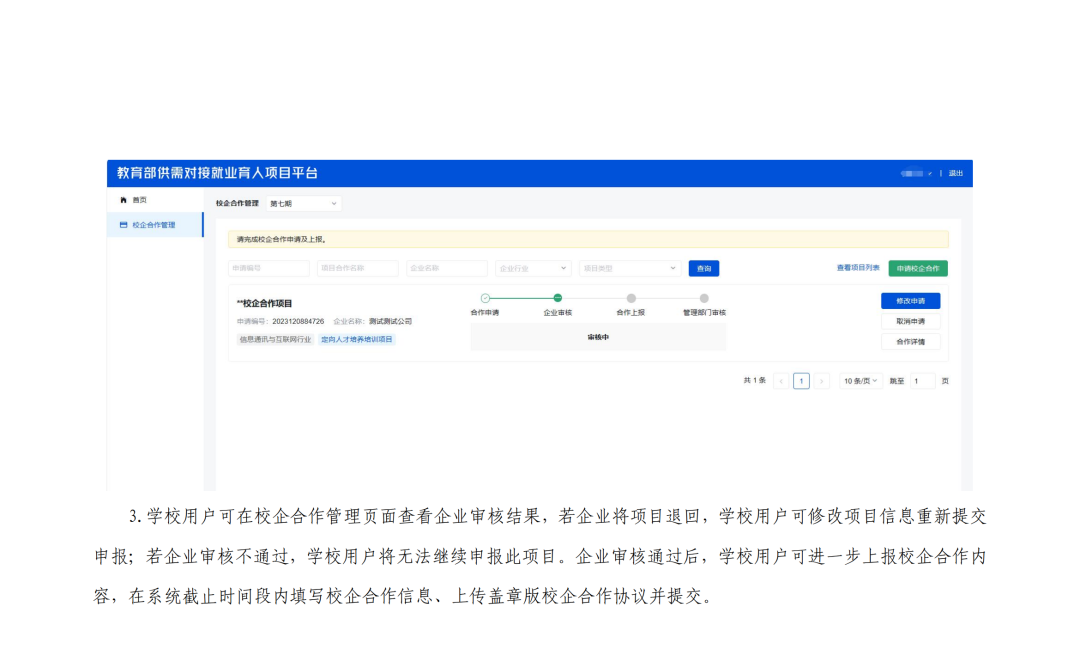The image size is (1080, 669).
Task: Click the 申请校企合作 green button
Action: click(x=916, y=267)
